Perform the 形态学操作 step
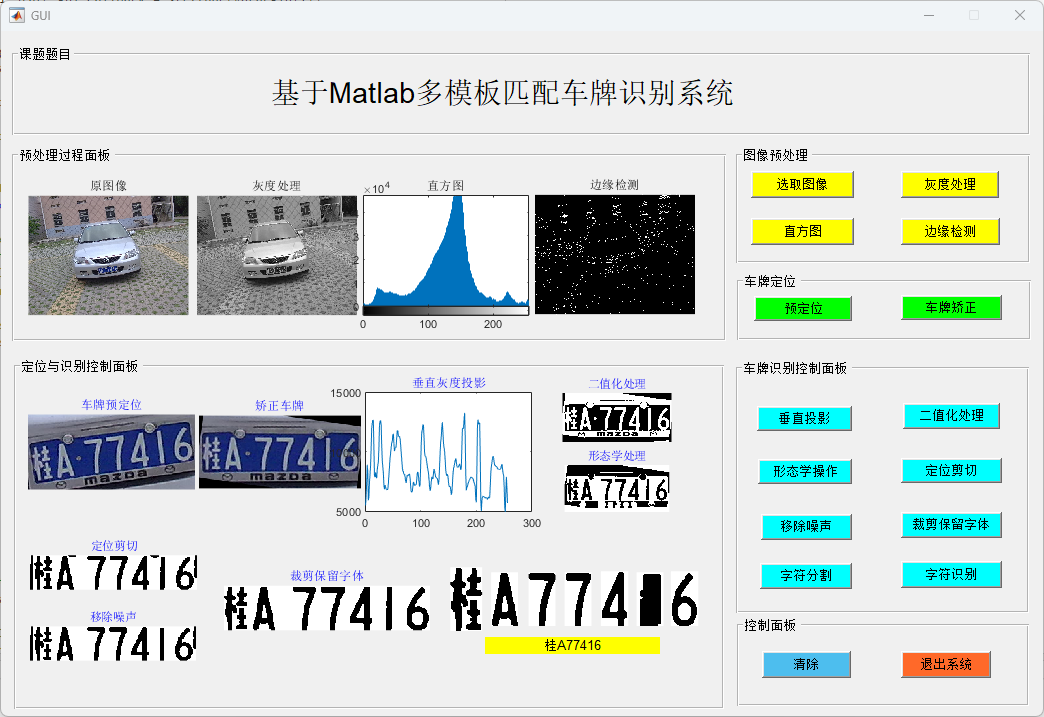1044x717 pixels. coord(805,471)
